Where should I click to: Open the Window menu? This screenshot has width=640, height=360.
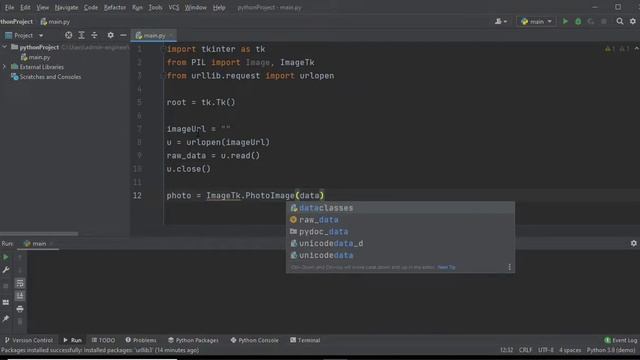[196, 7]
